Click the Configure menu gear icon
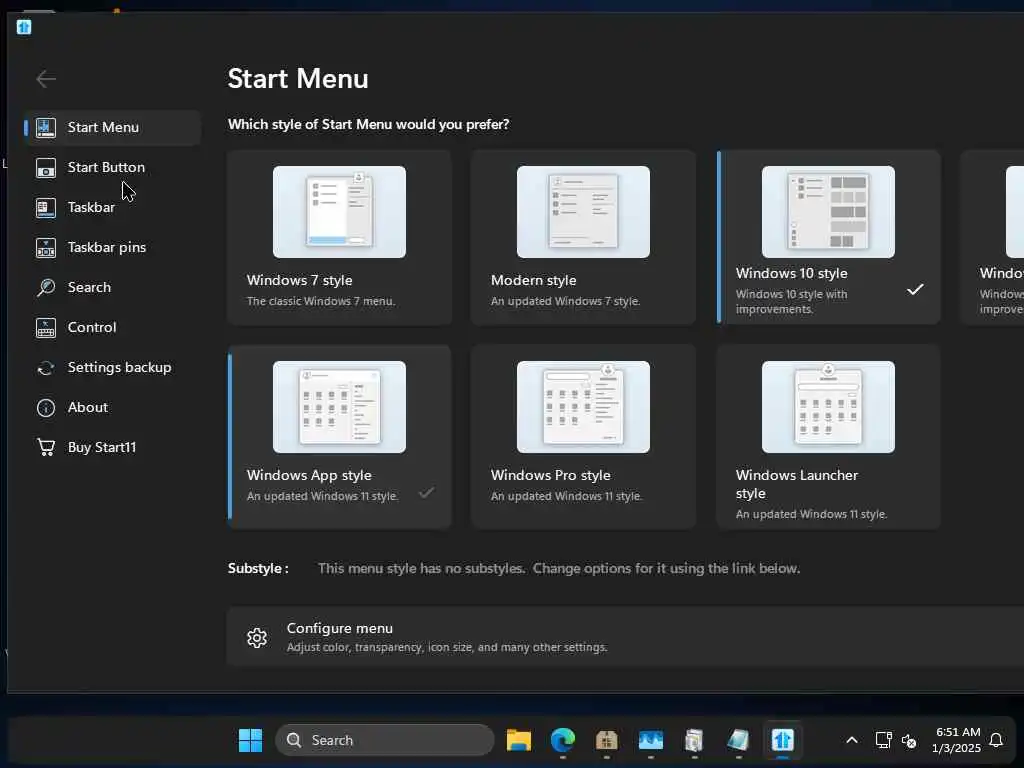Screen dimensions: 1024x768 coord(257,637)
